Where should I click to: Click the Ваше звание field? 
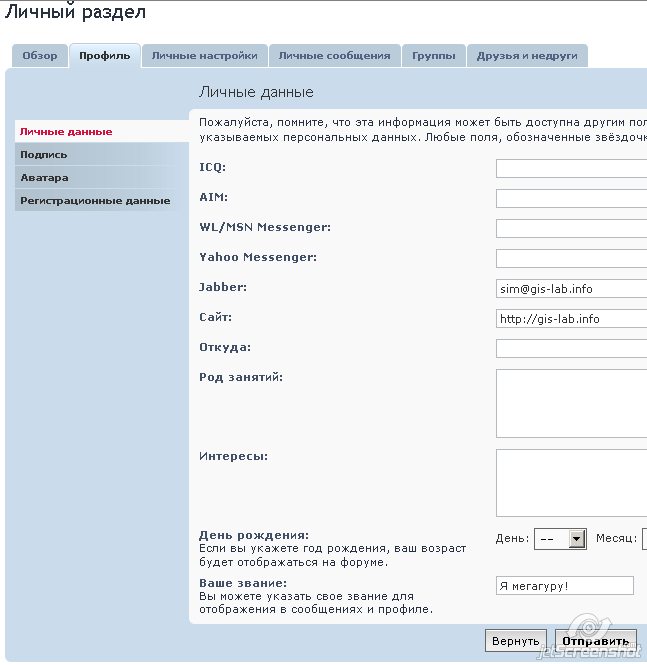coord(565,586)
